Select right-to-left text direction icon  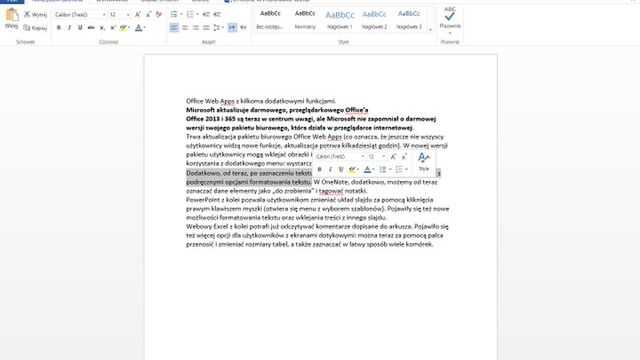pos(244,28)
